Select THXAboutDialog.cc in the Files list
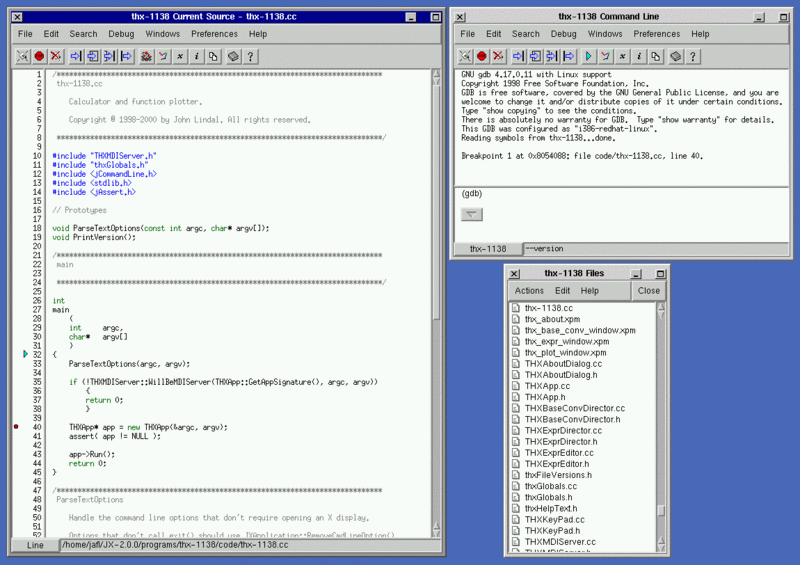Image resolution: width=800 pixels, height=565 pixels. coord(563,363)
